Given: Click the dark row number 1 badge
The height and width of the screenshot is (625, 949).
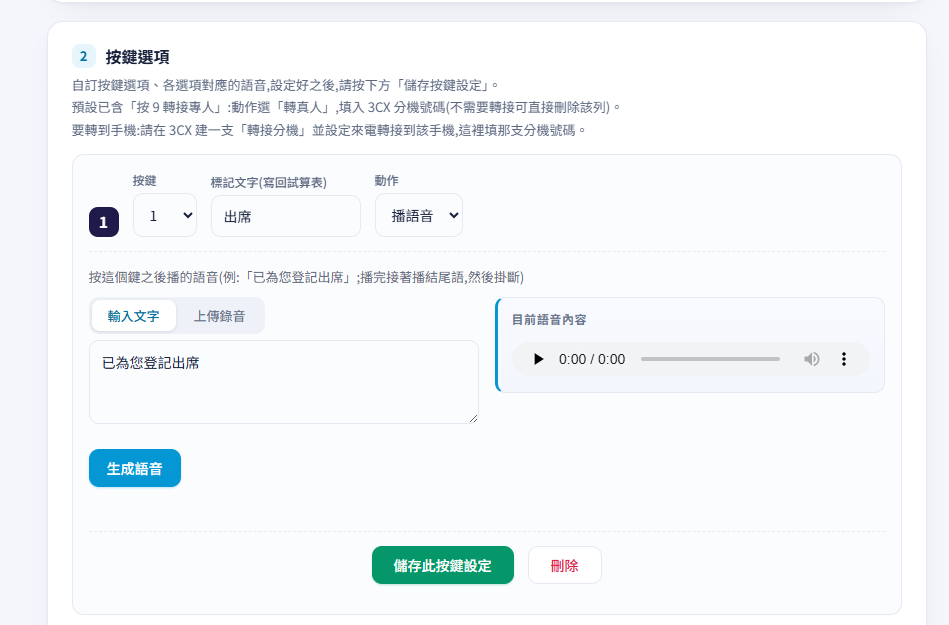Looking at the screenshot, I should point(103,222).
